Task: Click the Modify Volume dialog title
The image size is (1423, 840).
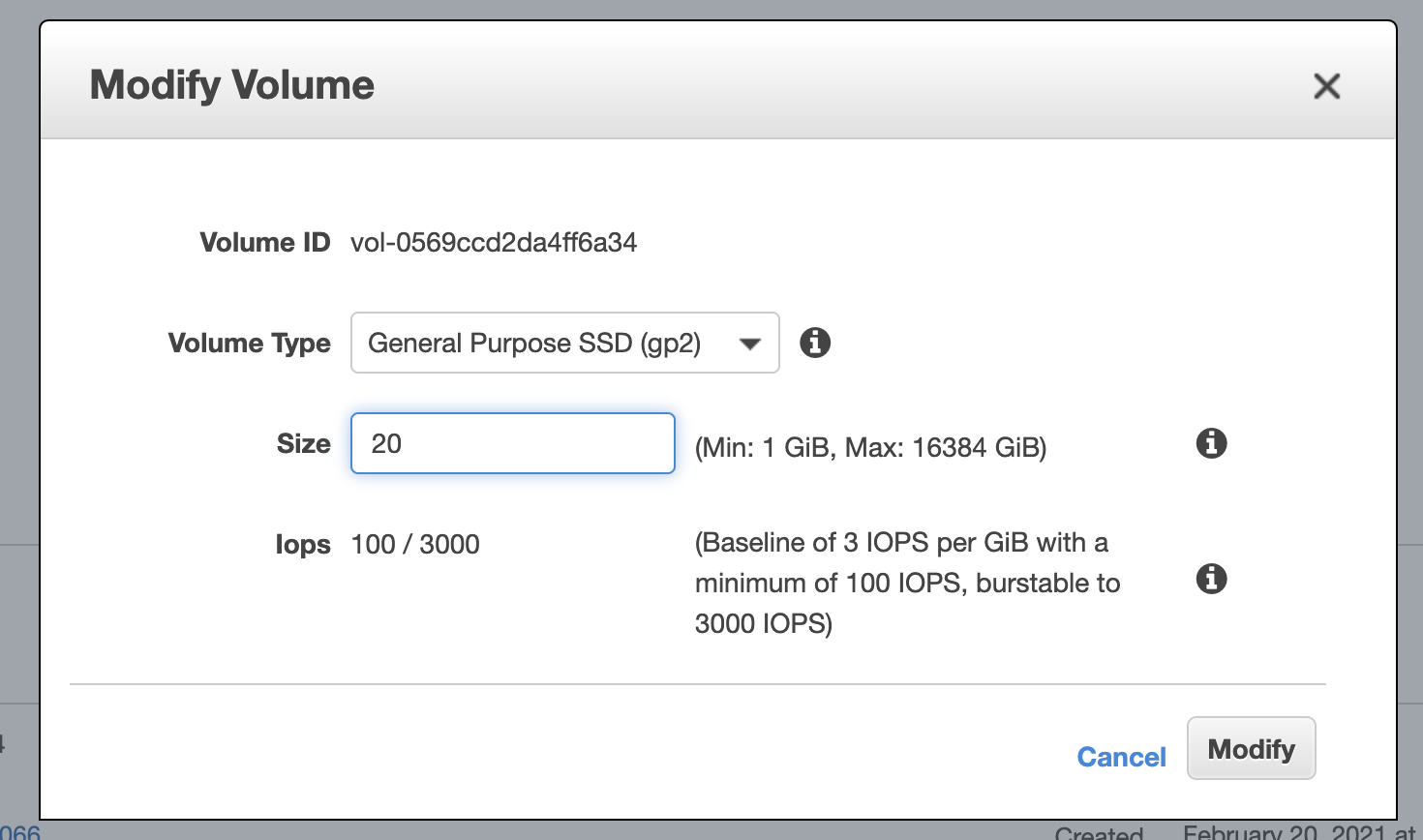Action: [231, 85]
